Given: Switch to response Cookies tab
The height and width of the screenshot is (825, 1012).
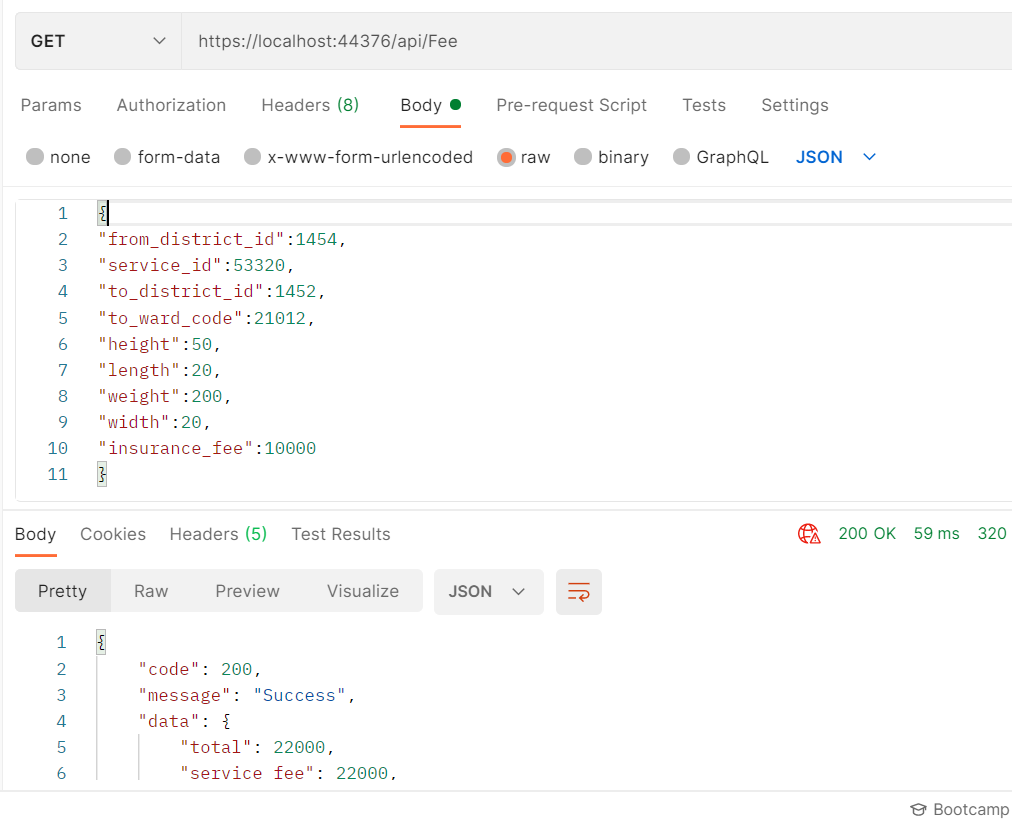Looking at the screenshot, I should point(113,534).
